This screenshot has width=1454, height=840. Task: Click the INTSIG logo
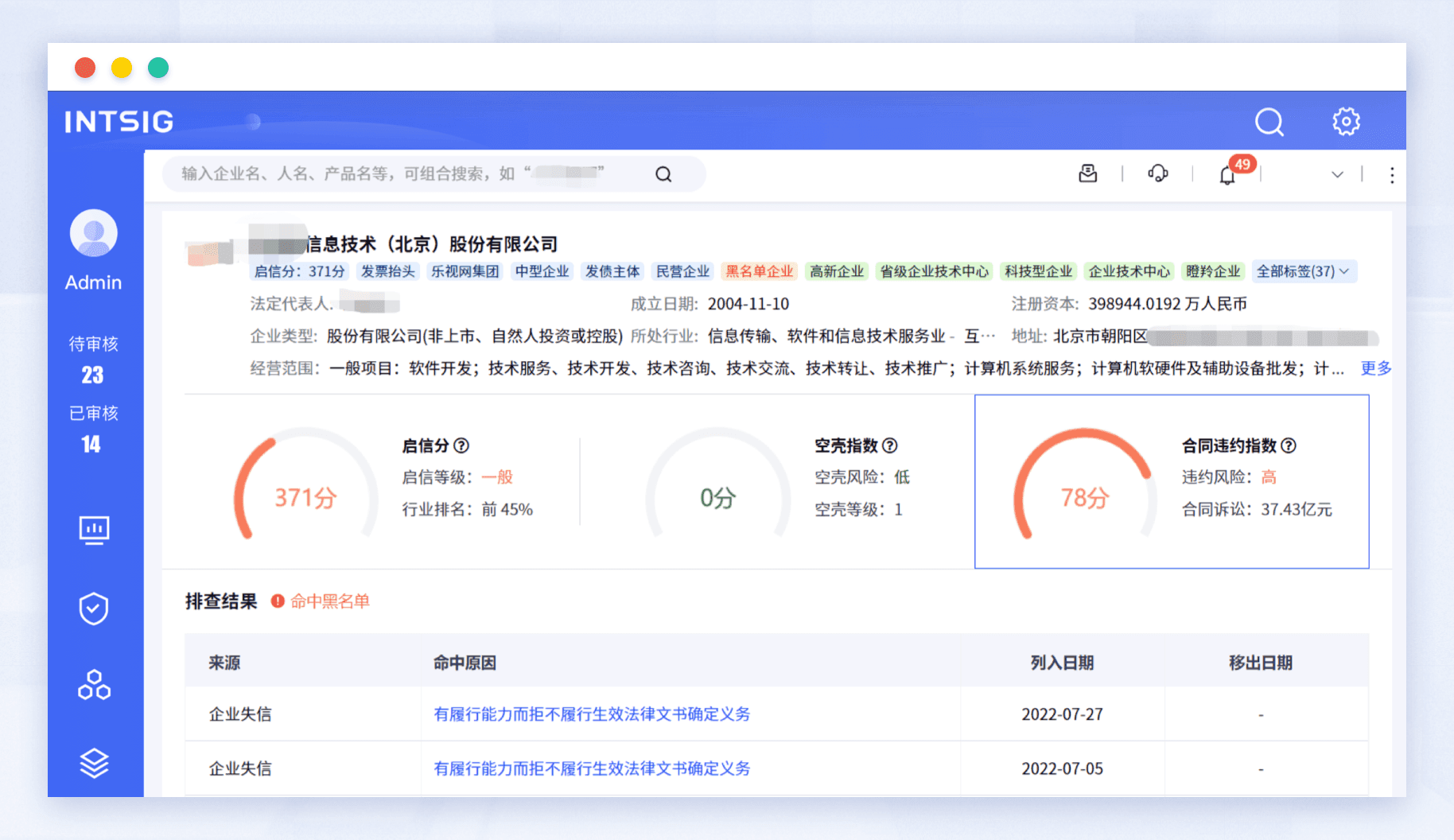click(x=119, y=122)
